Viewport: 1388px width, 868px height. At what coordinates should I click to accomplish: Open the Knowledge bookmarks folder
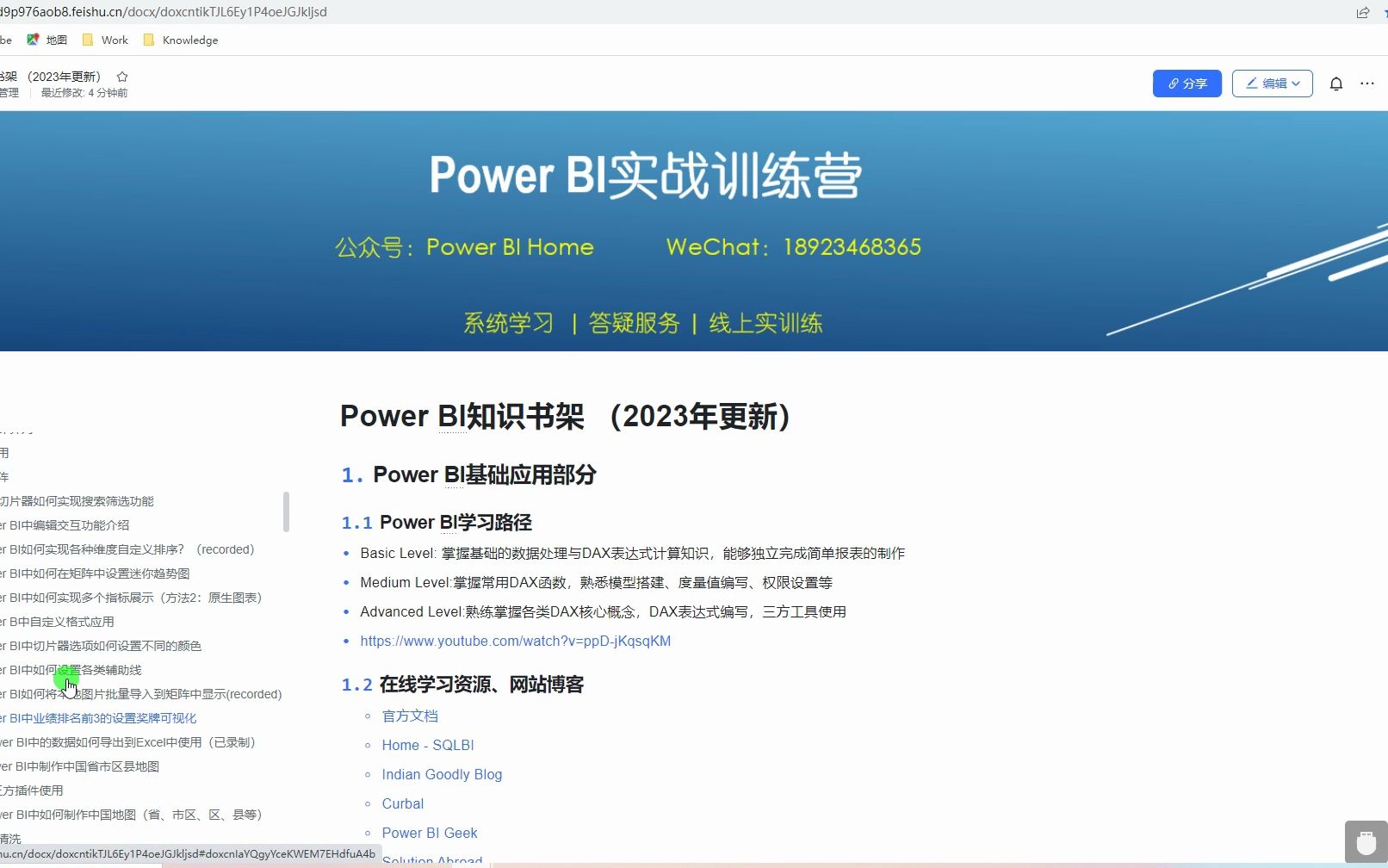coord(181,40)
